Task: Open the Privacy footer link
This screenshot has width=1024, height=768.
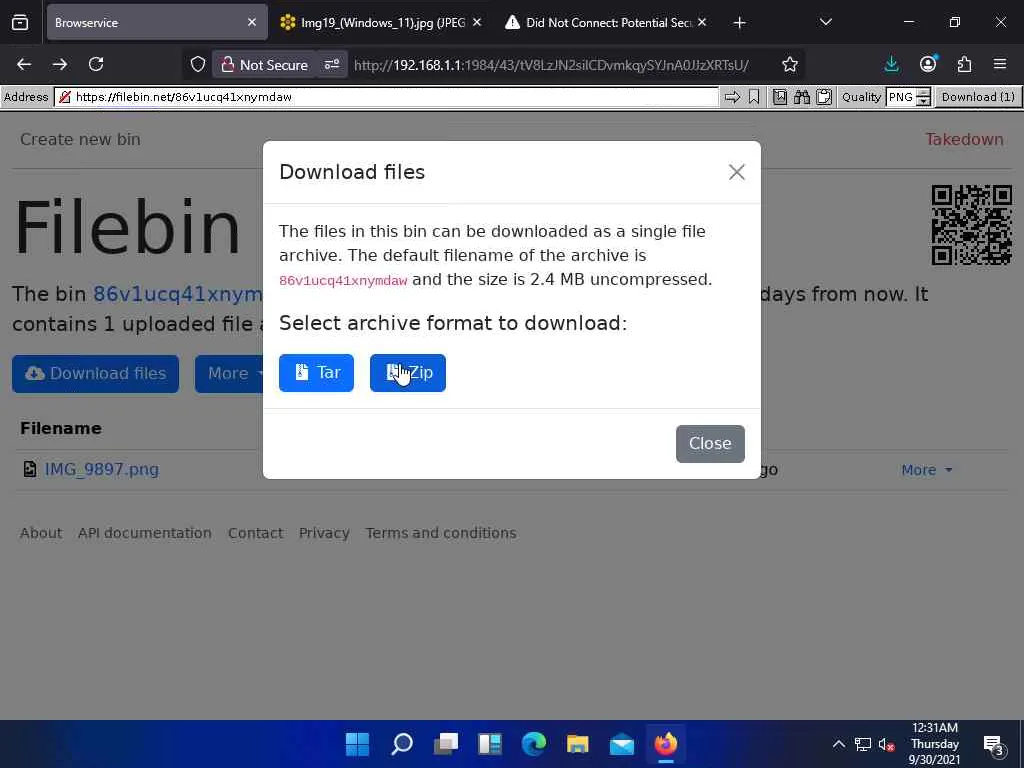Action: [324, 533]
